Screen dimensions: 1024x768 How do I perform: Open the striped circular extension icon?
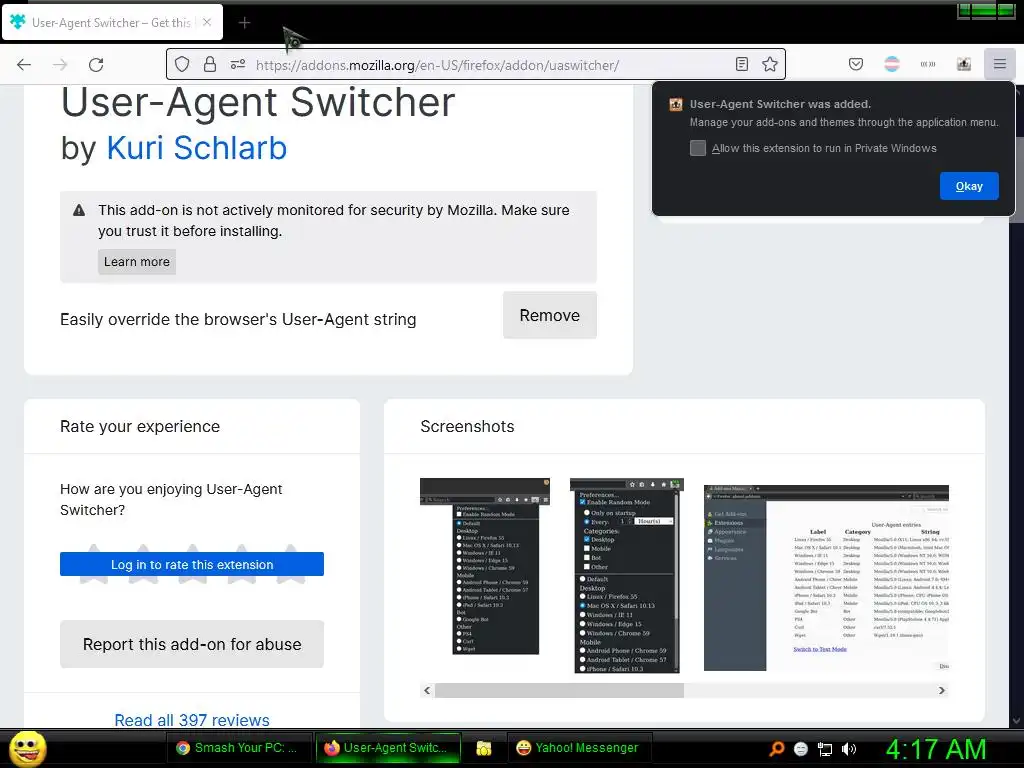tap(892, 64)
